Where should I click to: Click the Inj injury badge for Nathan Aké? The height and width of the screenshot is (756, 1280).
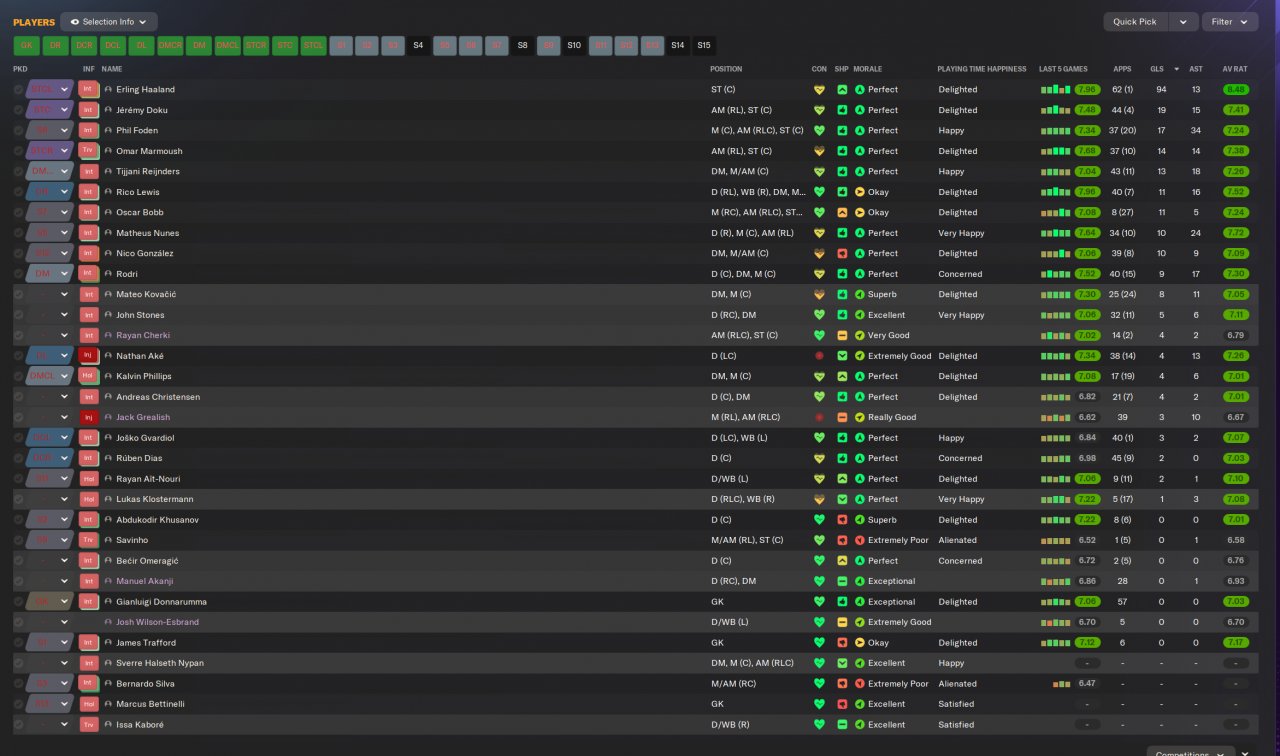[x=88, y=356]
